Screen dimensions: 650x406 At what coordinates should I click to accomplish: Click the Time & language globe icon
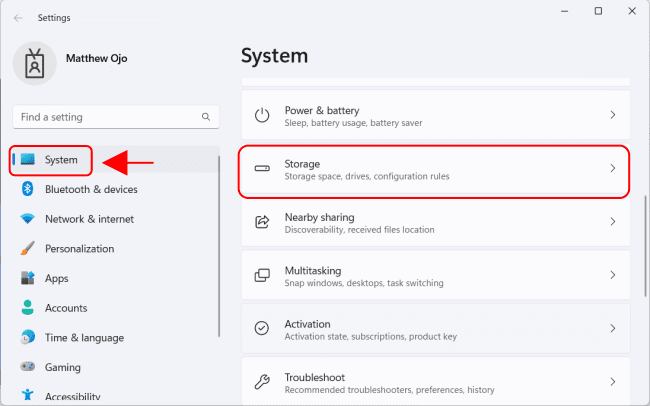point(28,337)
